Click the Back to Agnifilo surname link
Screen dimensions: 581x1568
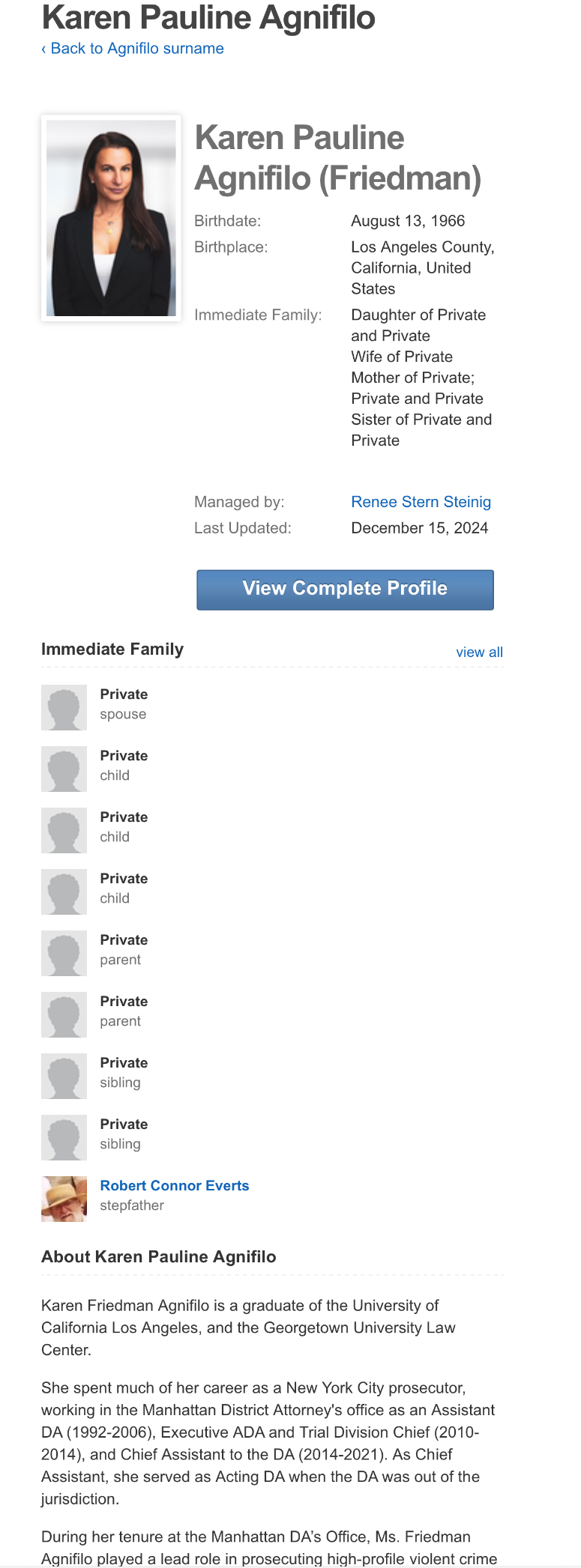(x=133, y=49)
